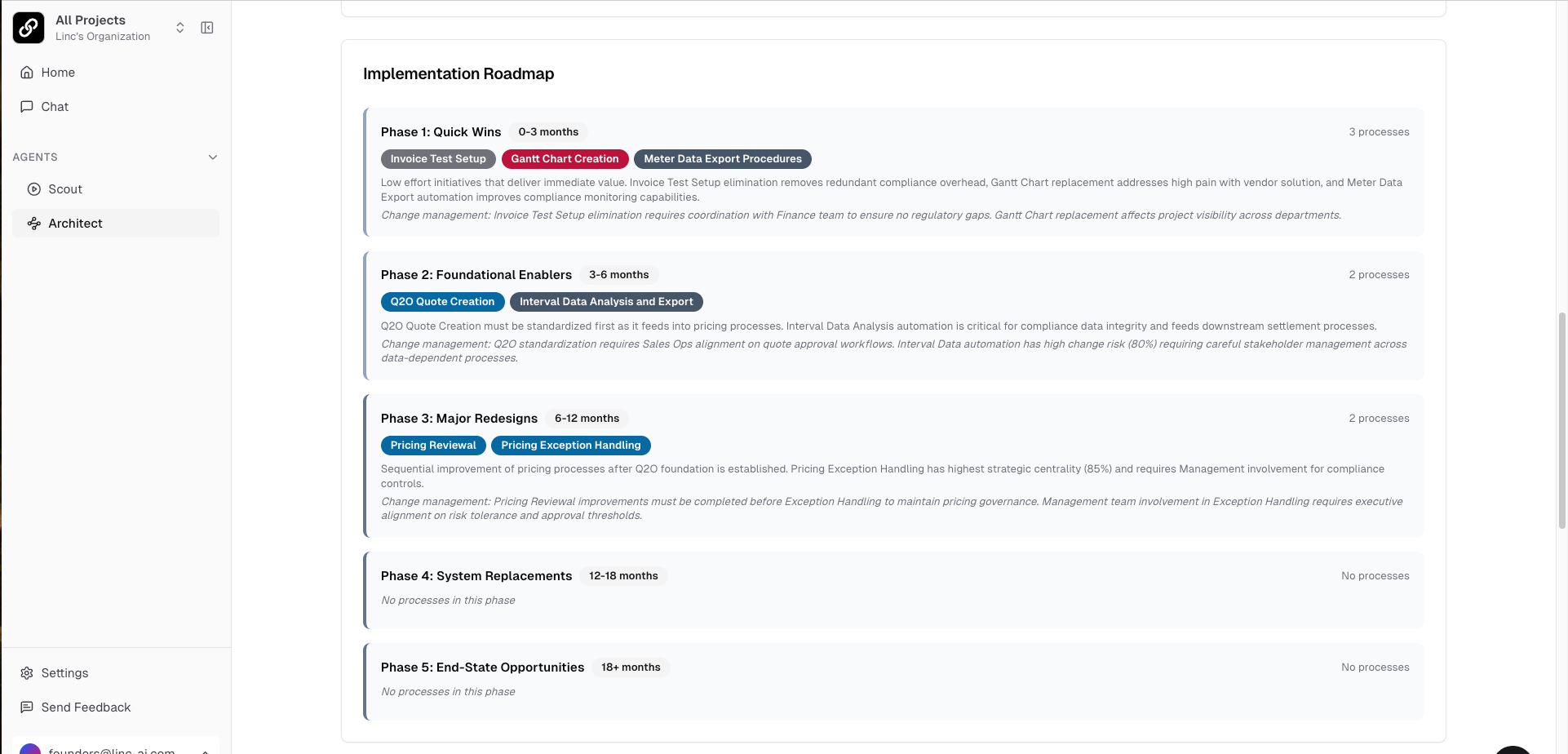1568x754 pixels.
Task: Click the Interval Data Analysis and Export tag
Action: 606,302
